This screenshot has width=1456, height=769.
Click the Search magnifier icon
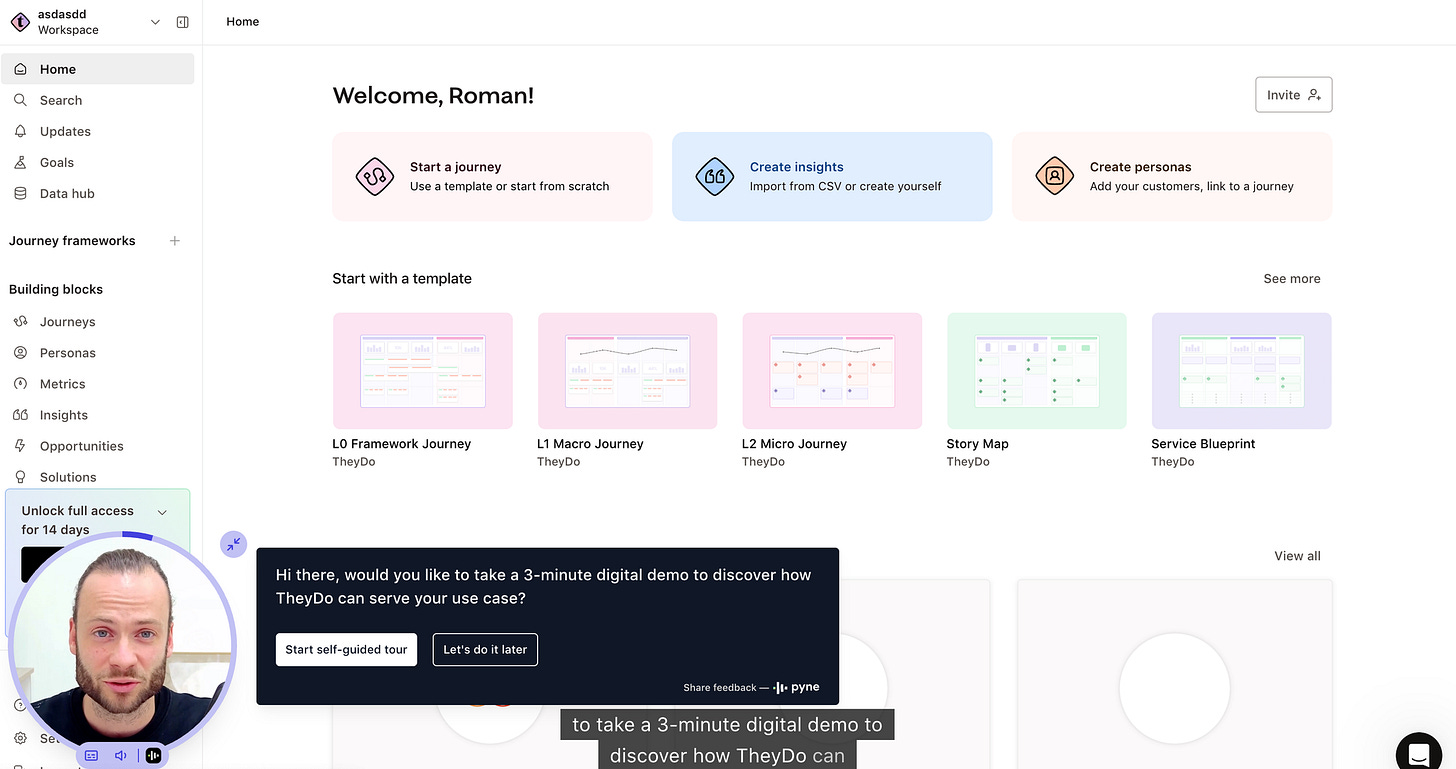click(20, 100)
